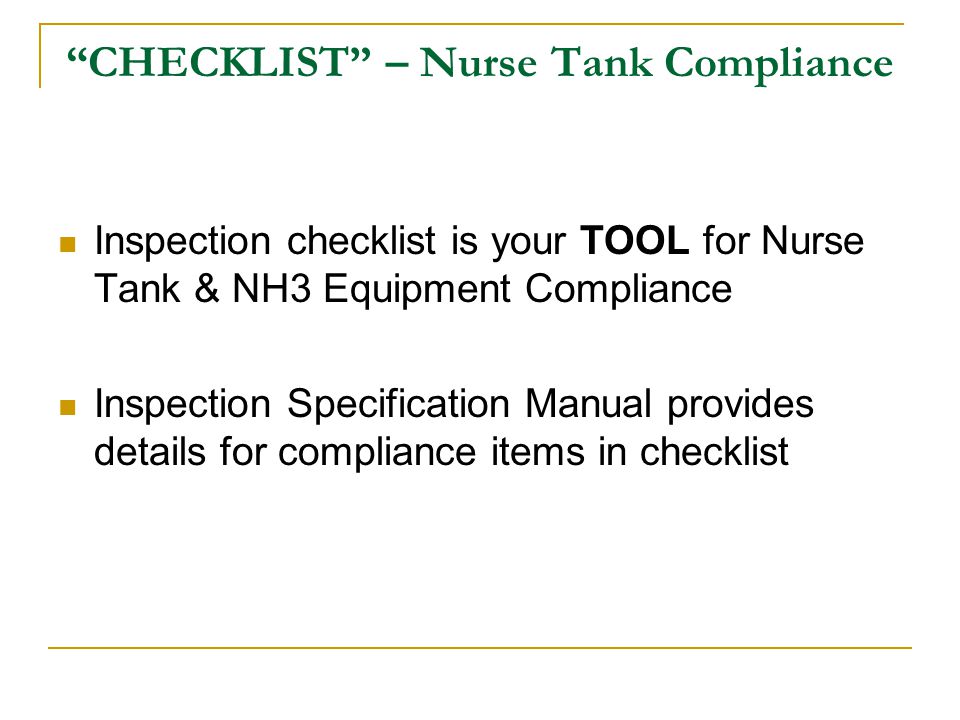Click the word "provides" in the second bullet
The height and width of the screenshot is (720, 960).
pos(740,405)
